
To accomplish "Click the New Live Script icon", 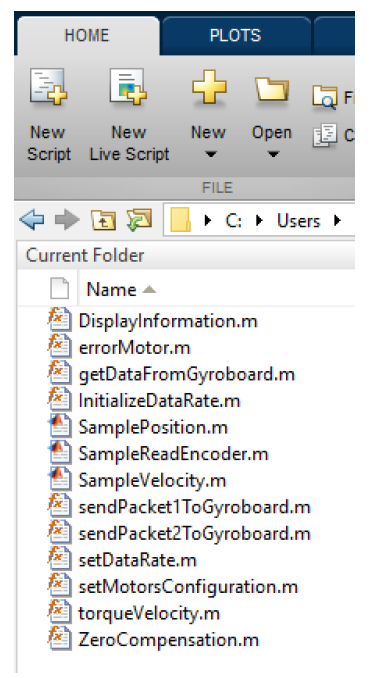I will click(x=128, y=87).
